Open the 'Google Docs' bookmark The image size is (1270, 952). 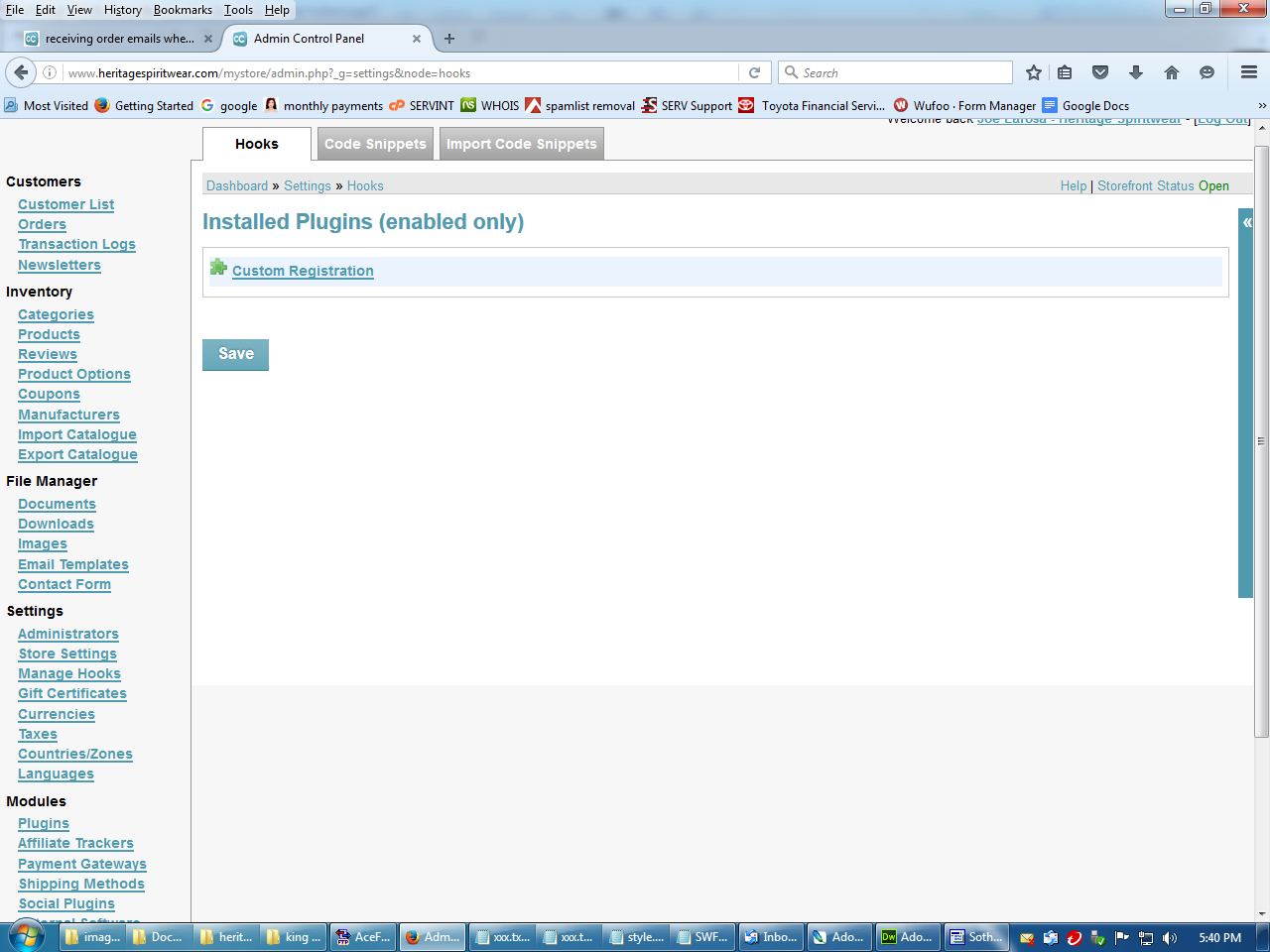1085,105
